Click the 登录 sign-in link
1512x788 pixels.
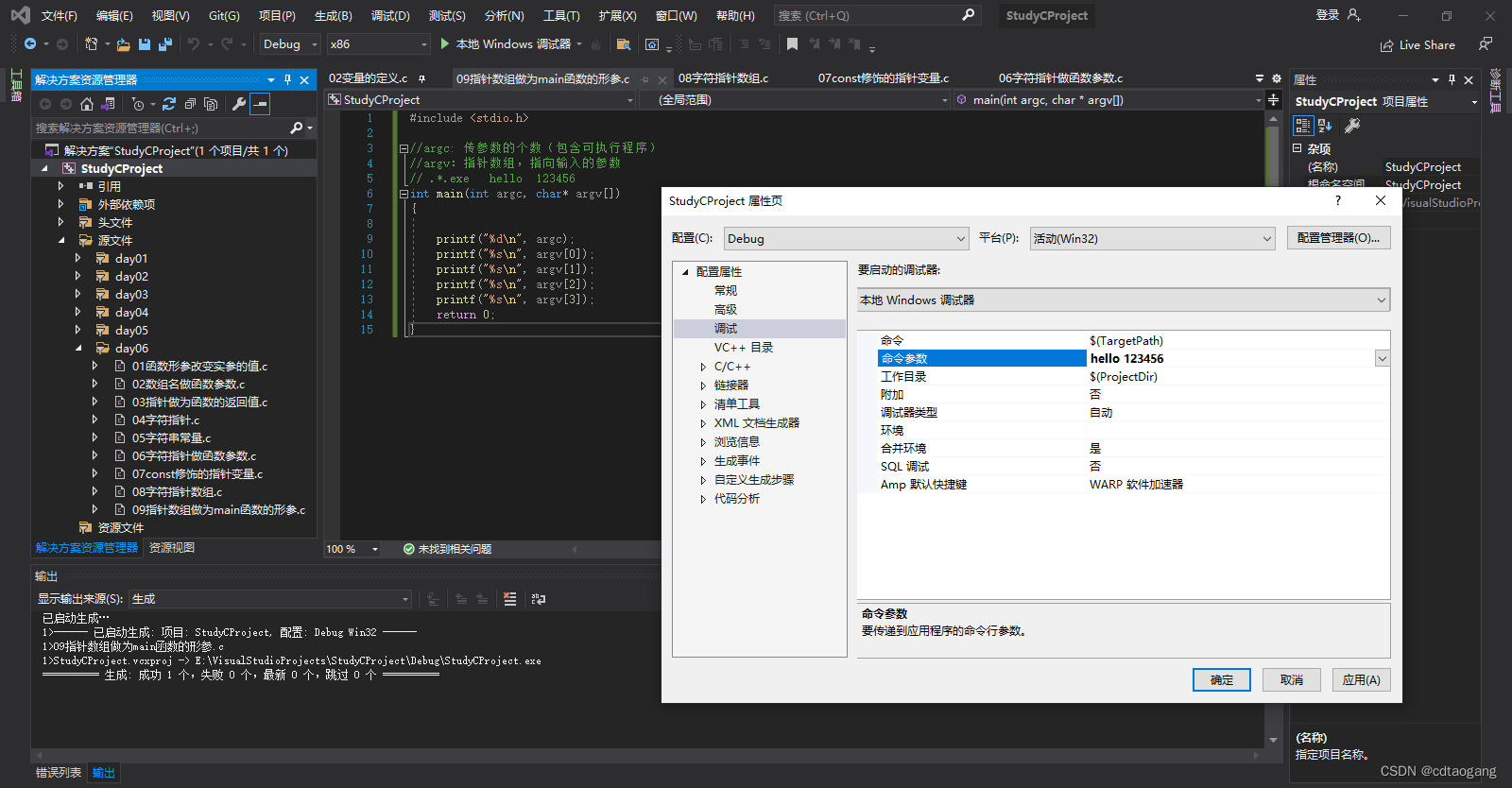click(x=1328, y=15)
